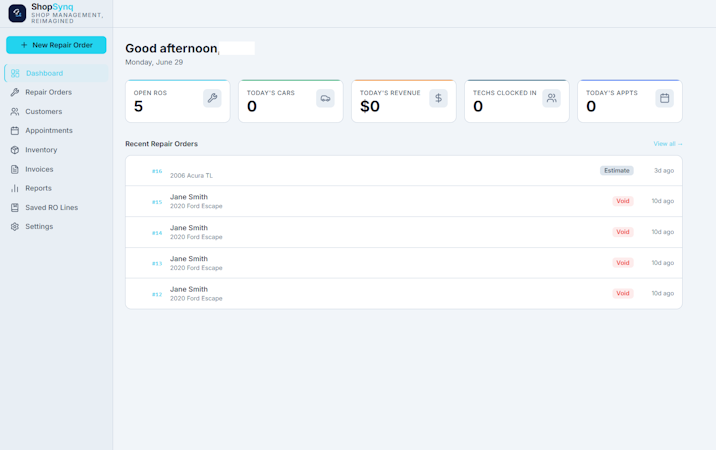Image resolution: width=716 pixels, height=450 pixels.
Task: Open the Reports section
Action: pos(56,188)
